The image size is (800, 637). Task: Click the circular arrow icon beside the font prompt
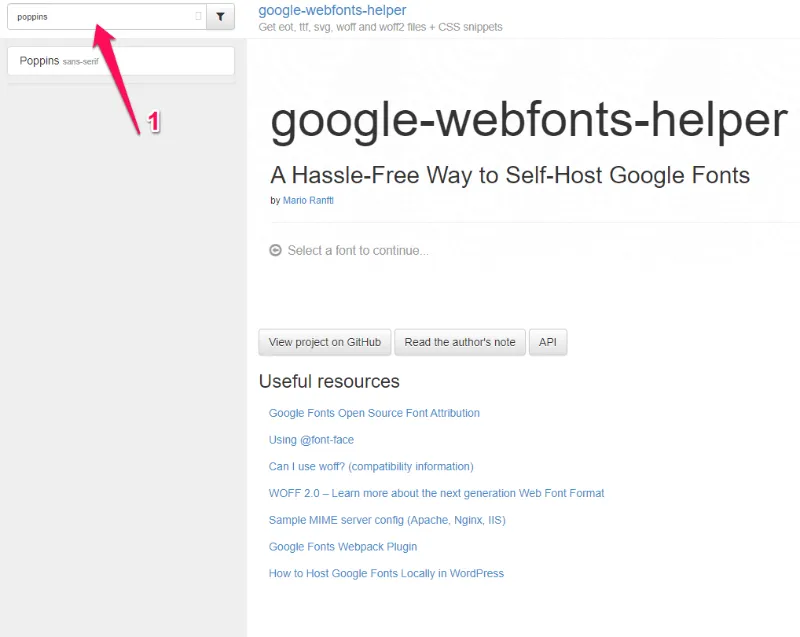point(275,250)
